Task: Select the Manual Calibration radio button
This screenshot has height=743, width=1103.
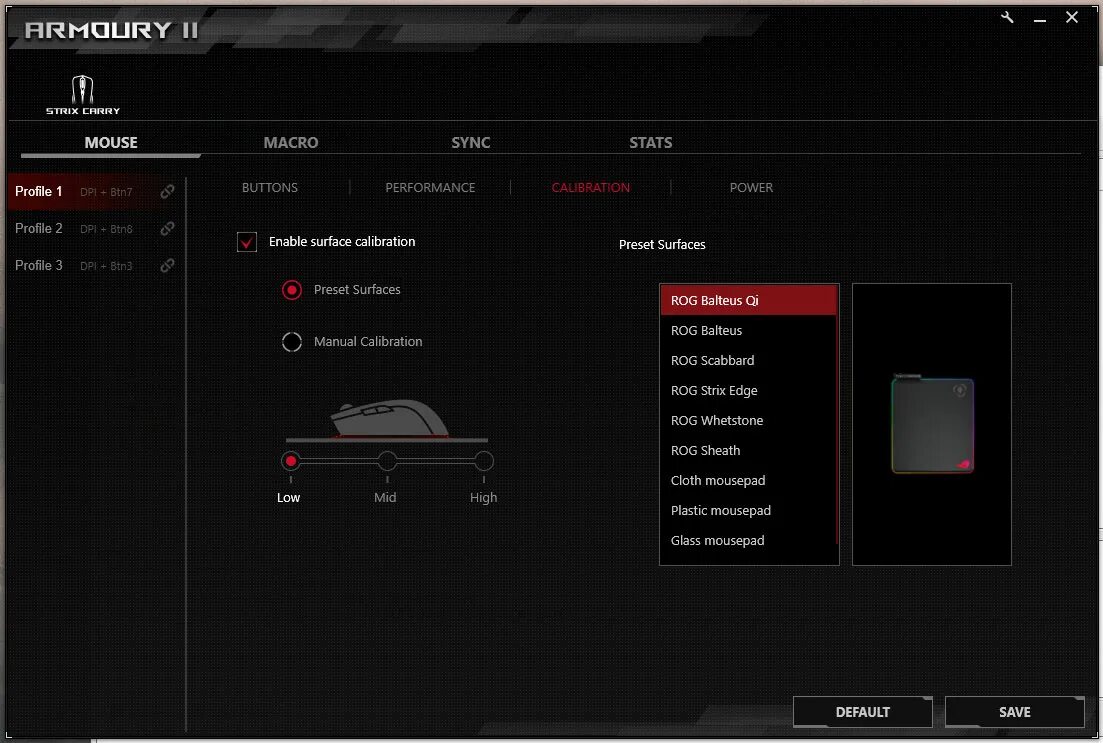Action: pos(292,342)
